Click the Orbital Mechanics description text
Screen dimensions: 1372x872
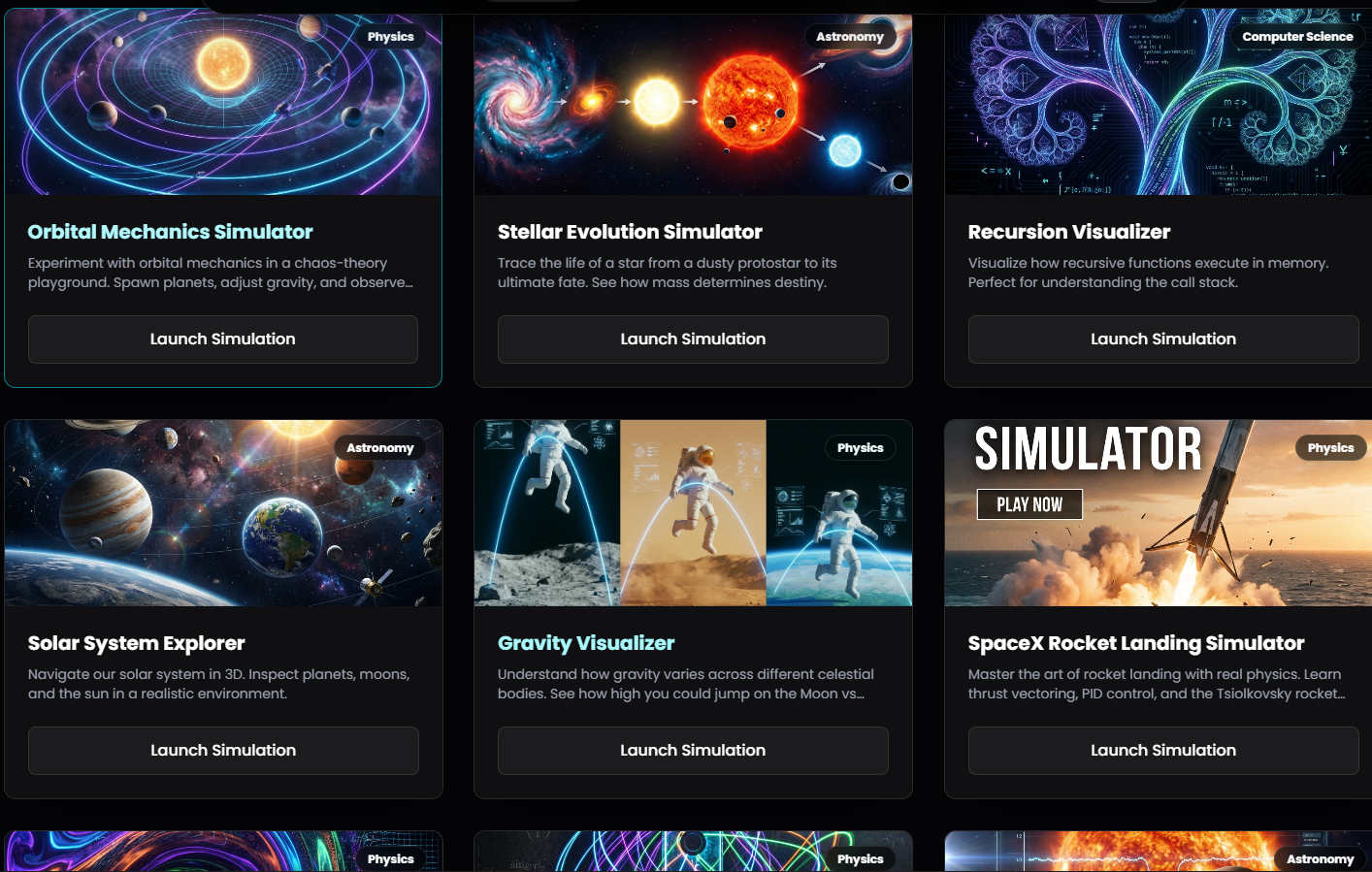coord(221,273)
